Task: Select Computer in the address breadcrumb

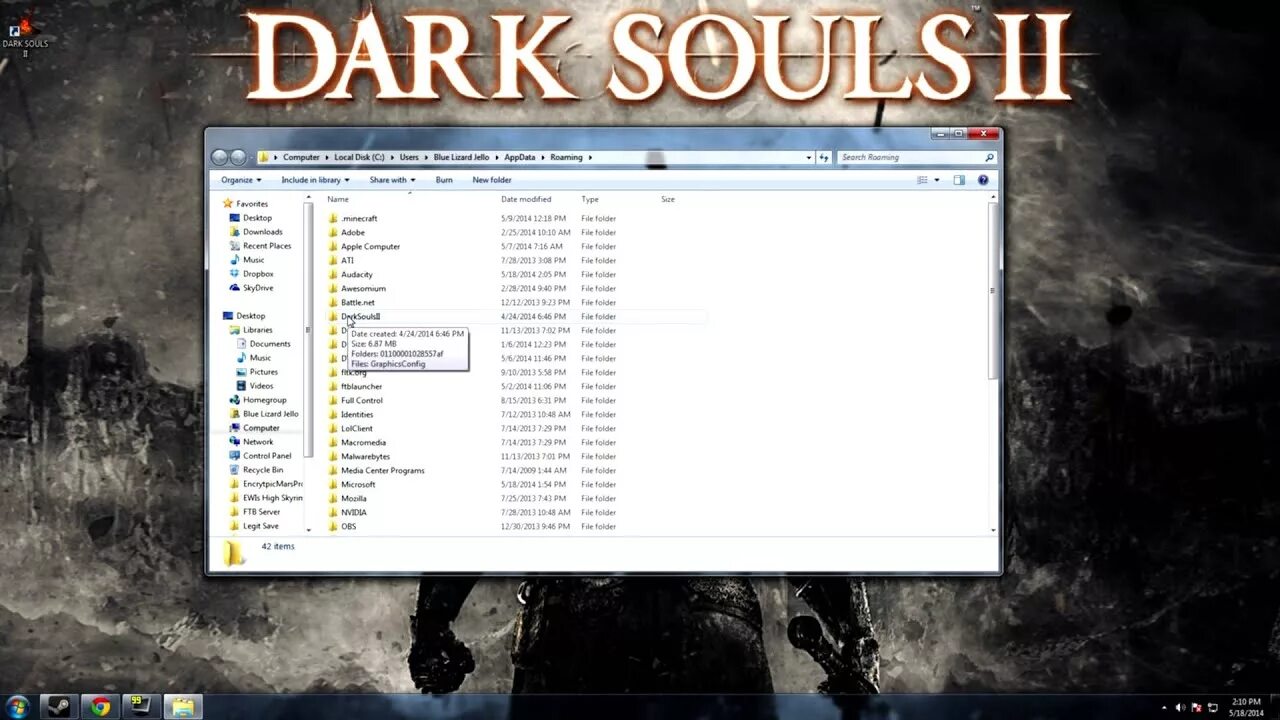Action: [x=301, y=157]
